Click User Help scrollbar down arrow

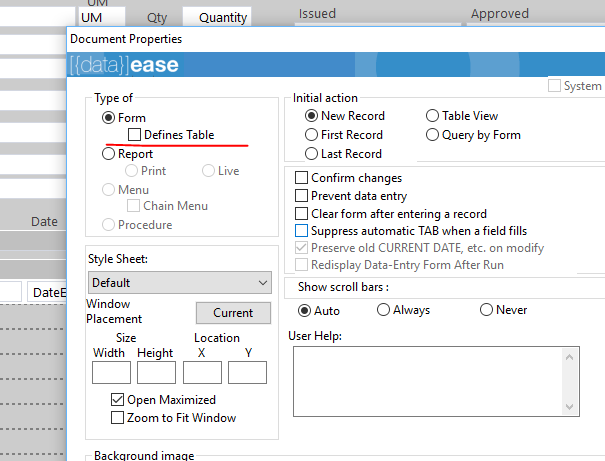click(570, 407)
